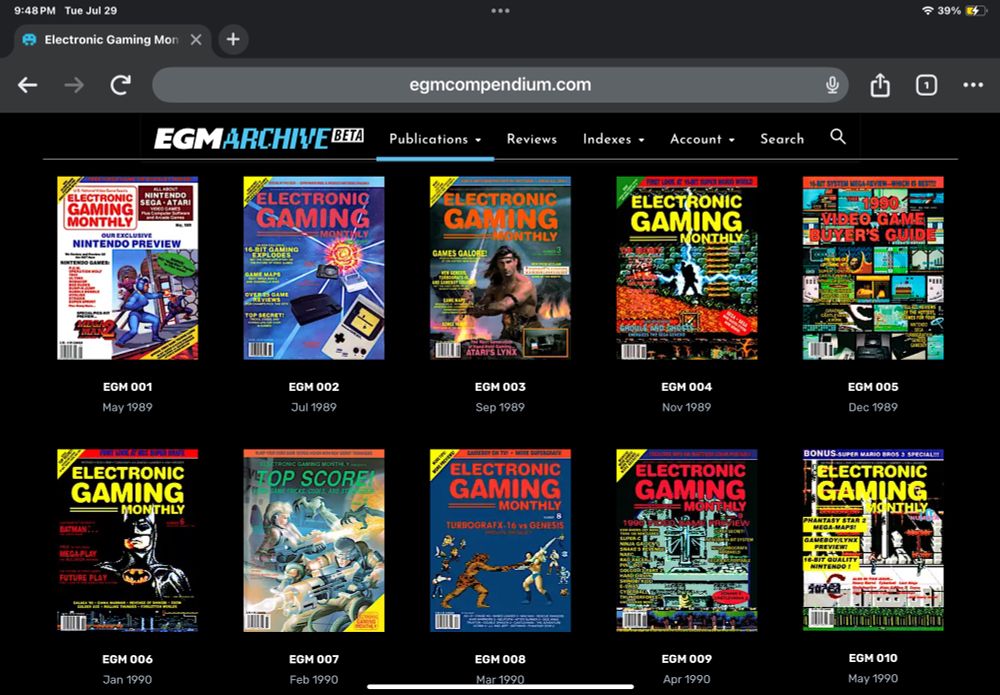Click the EGM 005 title link
1000x695 pixels.
[x=873, y=386]
